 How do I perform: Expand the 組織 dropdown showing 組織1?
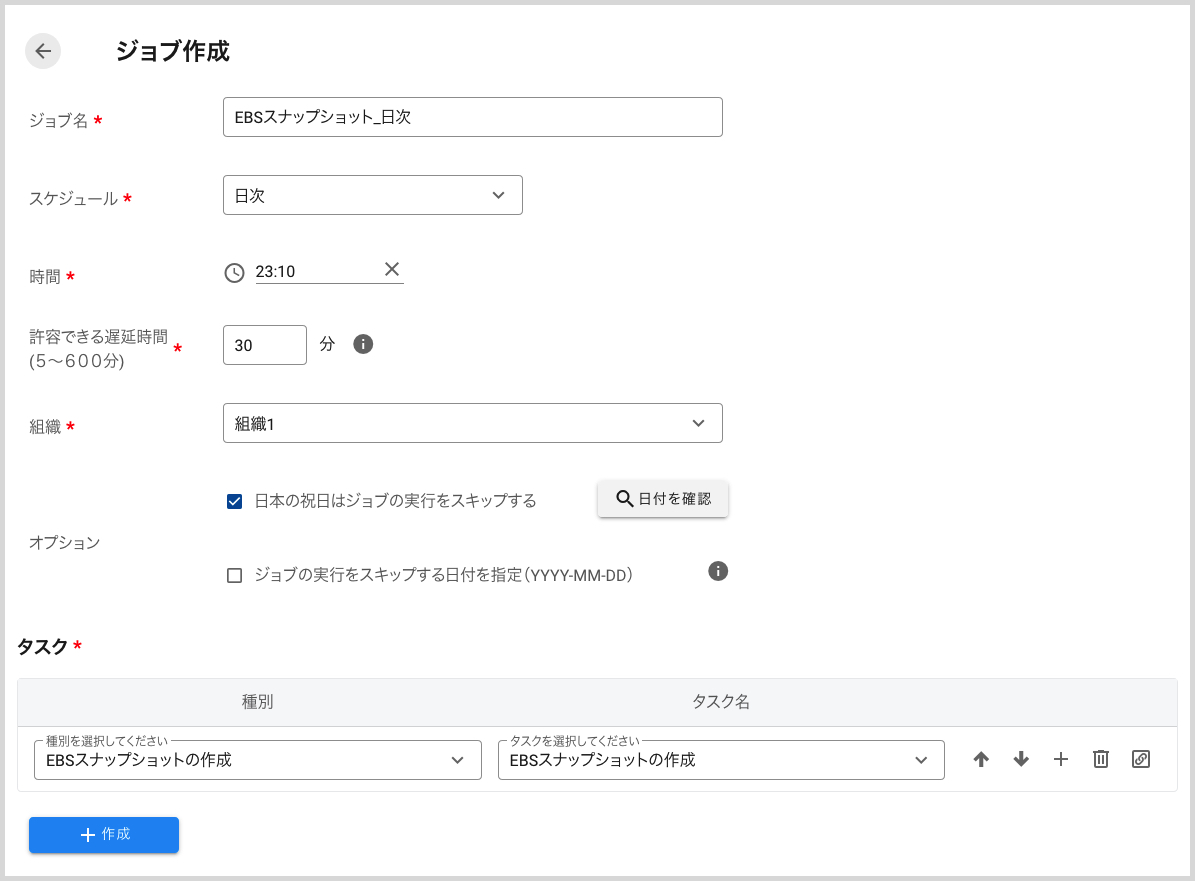472,423
